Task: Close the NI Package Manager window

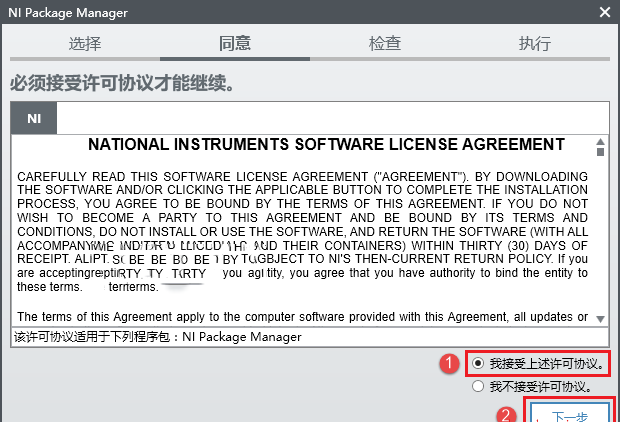Action: pos(605,12)
